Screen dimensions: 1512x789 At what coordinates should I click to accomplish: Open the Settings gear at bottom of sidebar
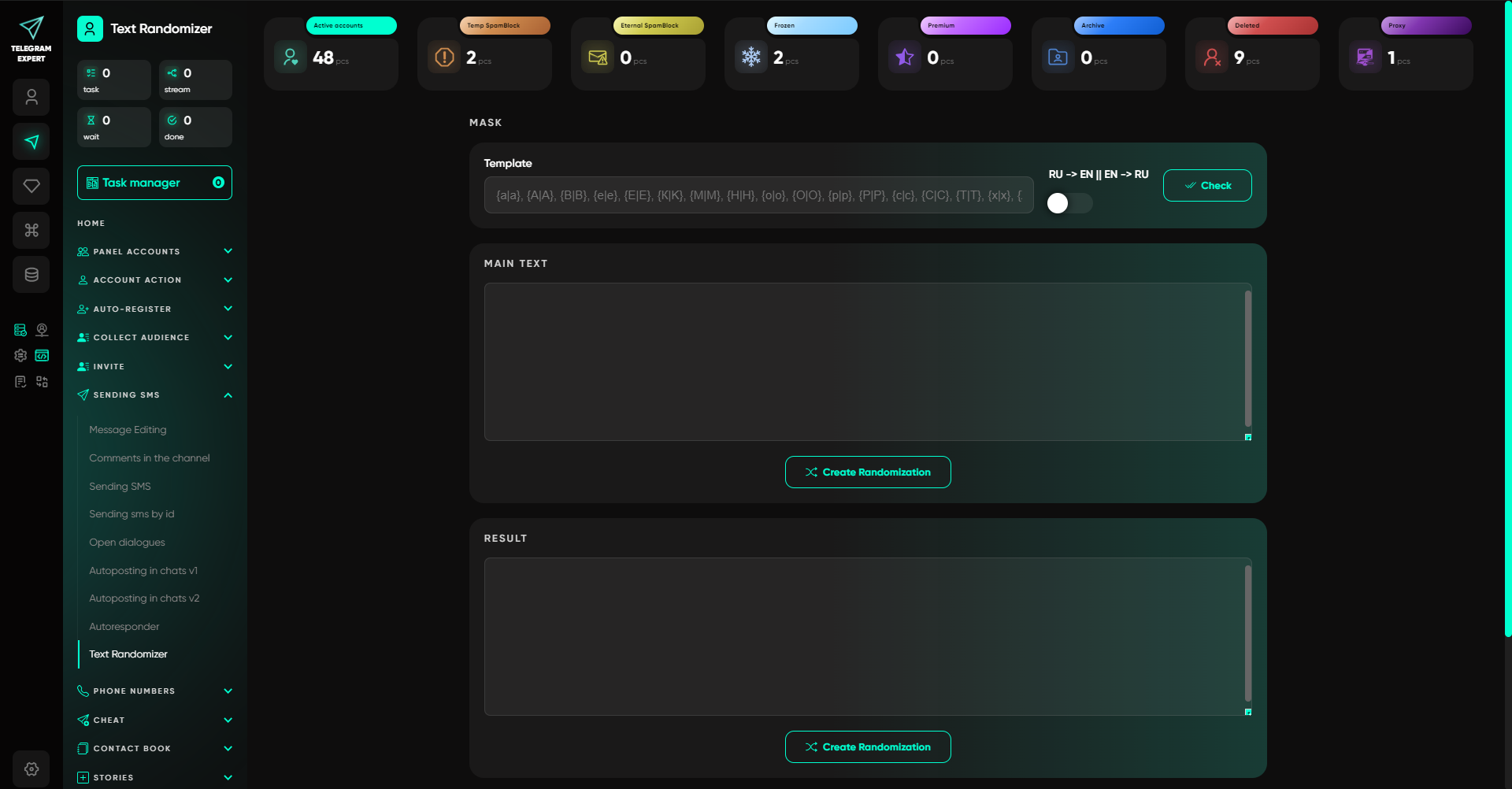pos(31,769)
